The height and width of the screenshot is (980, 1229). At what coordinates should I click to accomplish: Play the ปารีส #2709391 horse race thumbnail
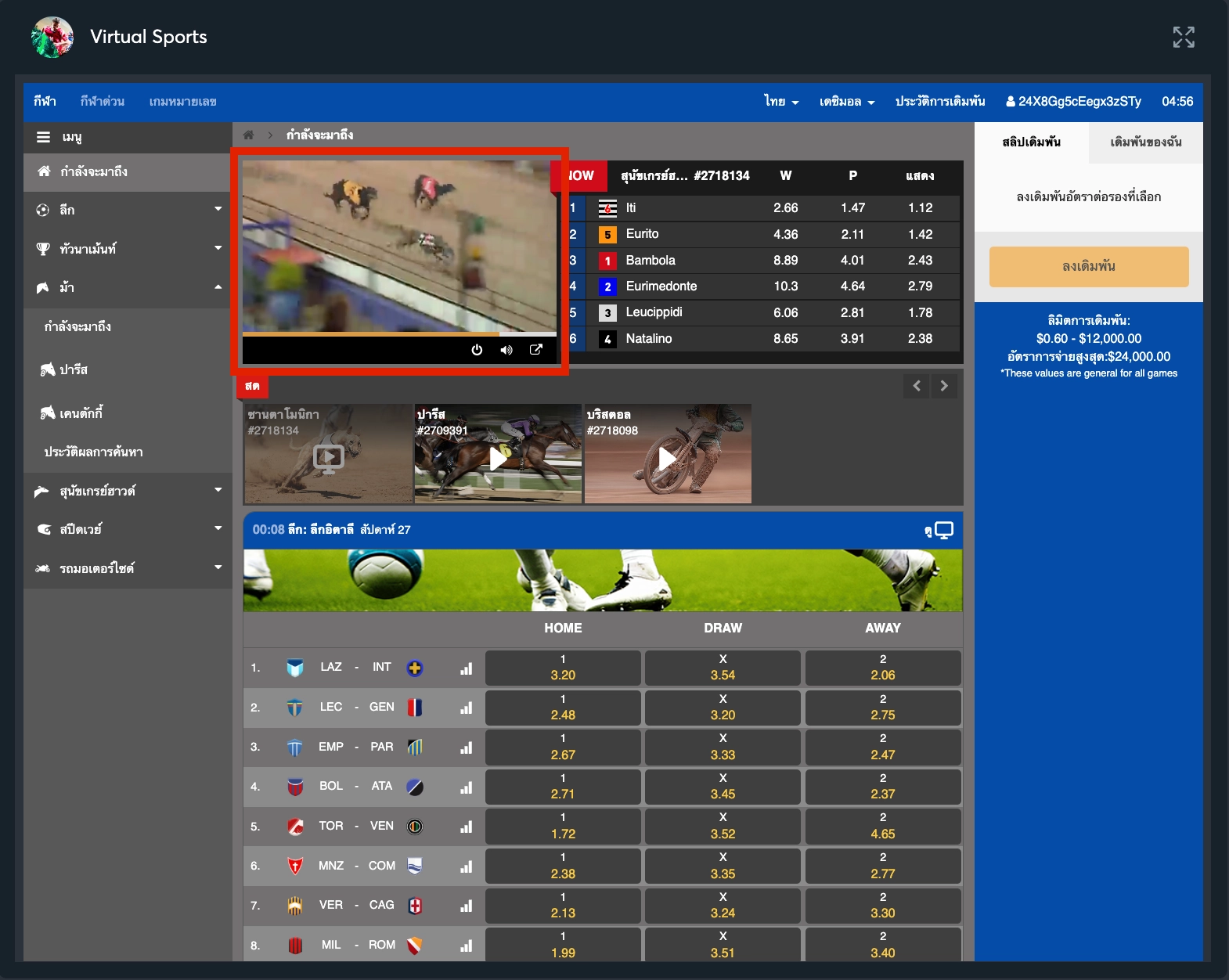tap(498, 458)
